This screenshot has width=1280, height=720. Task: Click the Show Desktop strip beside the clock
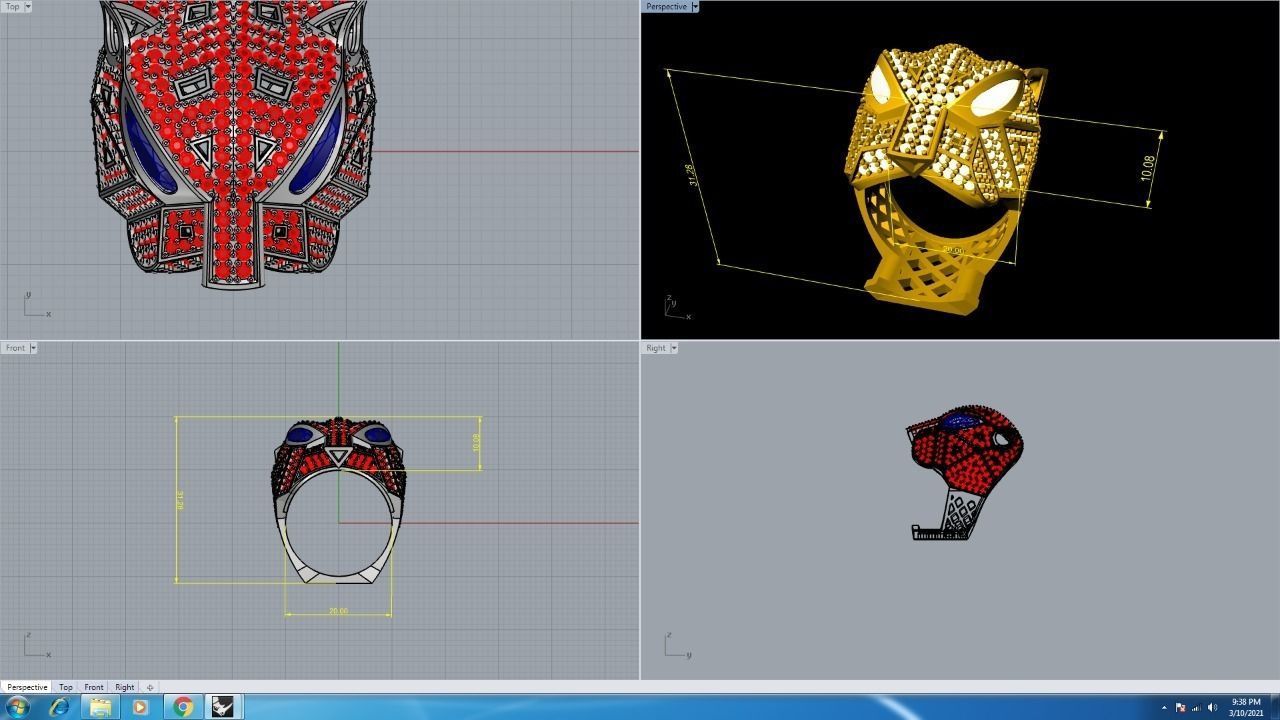(x=1274, y=707)
